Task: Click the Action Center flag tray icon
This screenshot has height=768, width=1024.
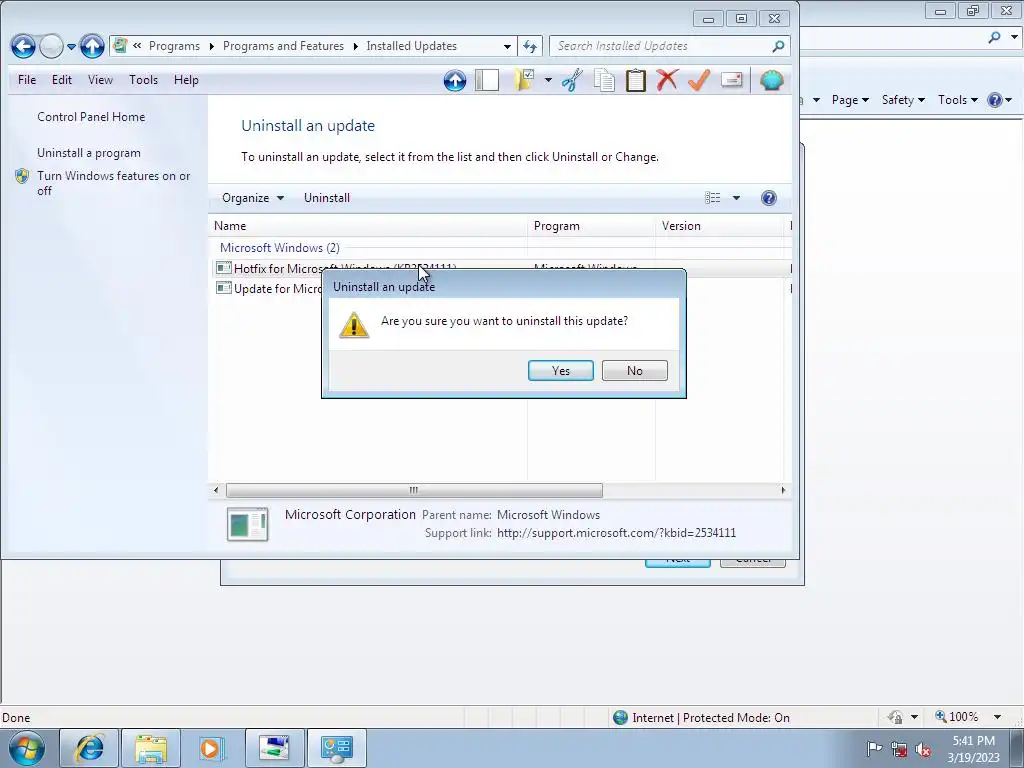Action: [874, 748]
